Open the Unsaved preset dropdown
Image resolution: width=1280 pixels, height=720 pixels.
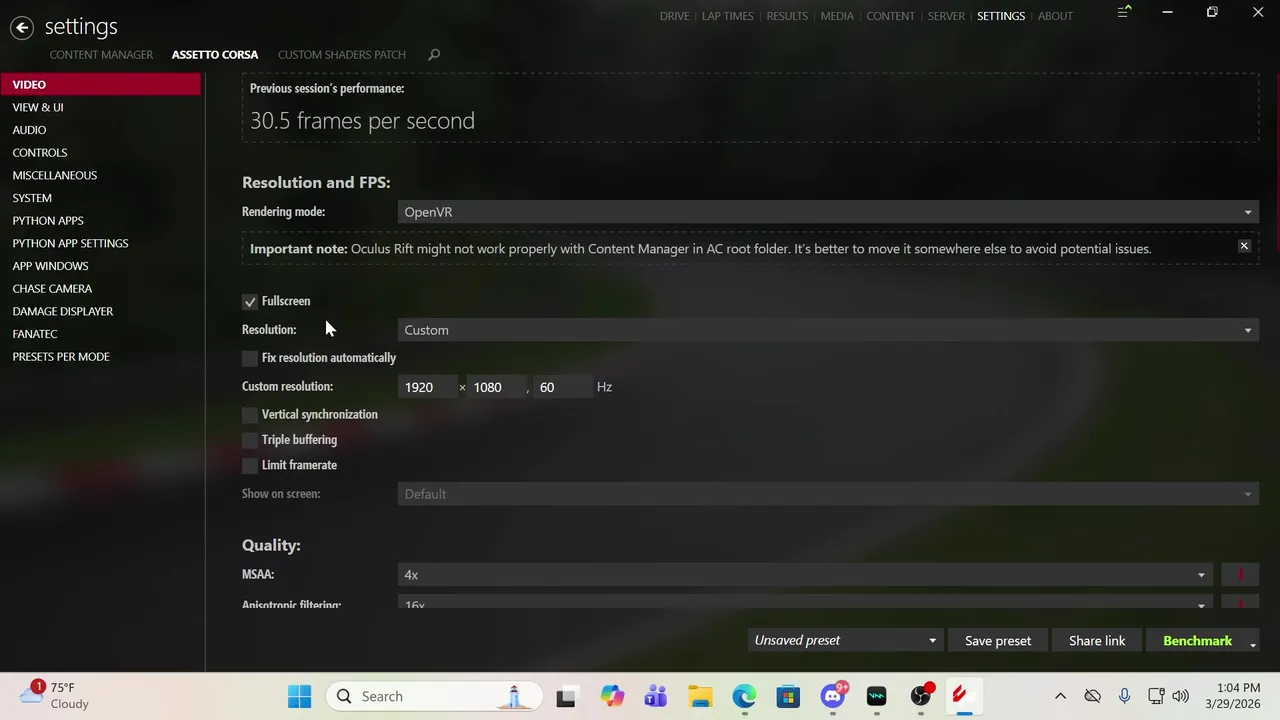click(x=845, y=641)
